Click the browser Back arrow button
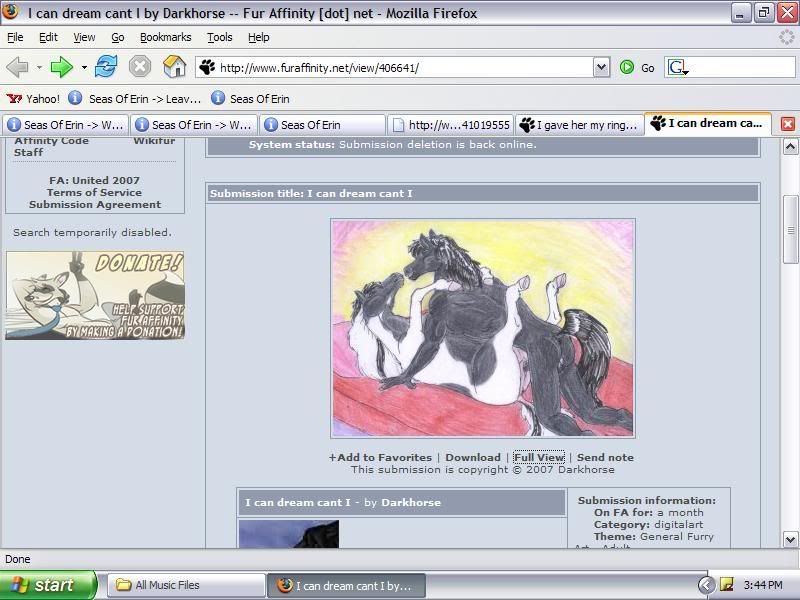Screen dimensions: 800x600 [17, 67]
